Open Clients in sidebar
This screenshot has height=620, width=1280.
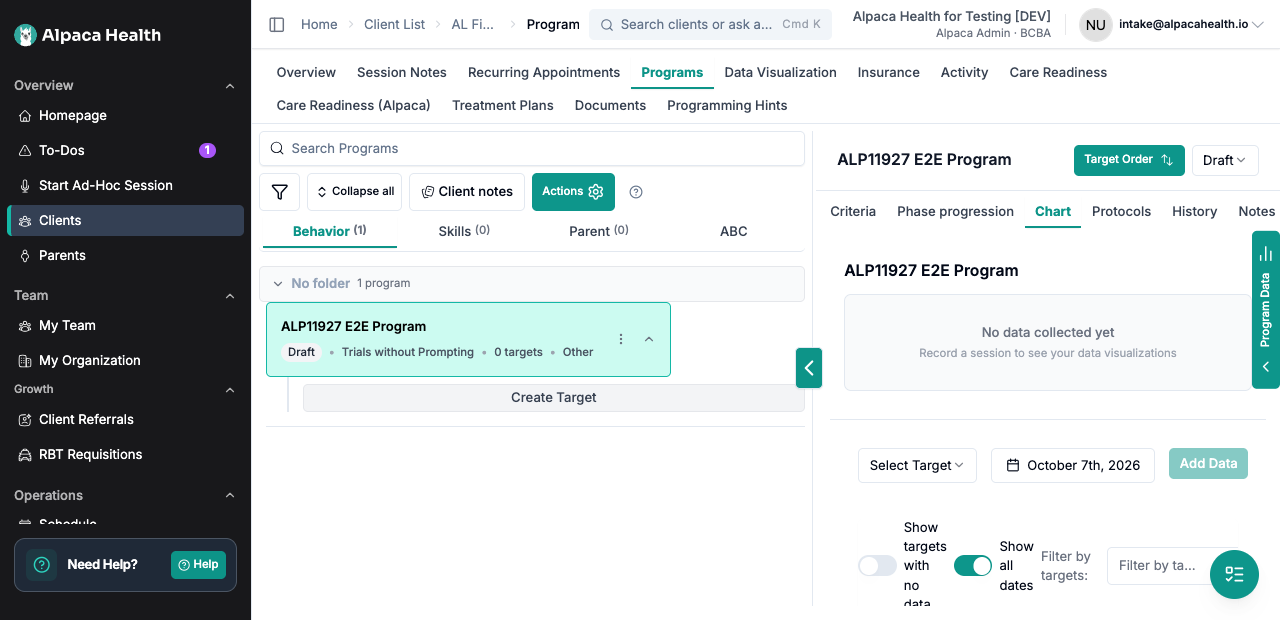125,220
